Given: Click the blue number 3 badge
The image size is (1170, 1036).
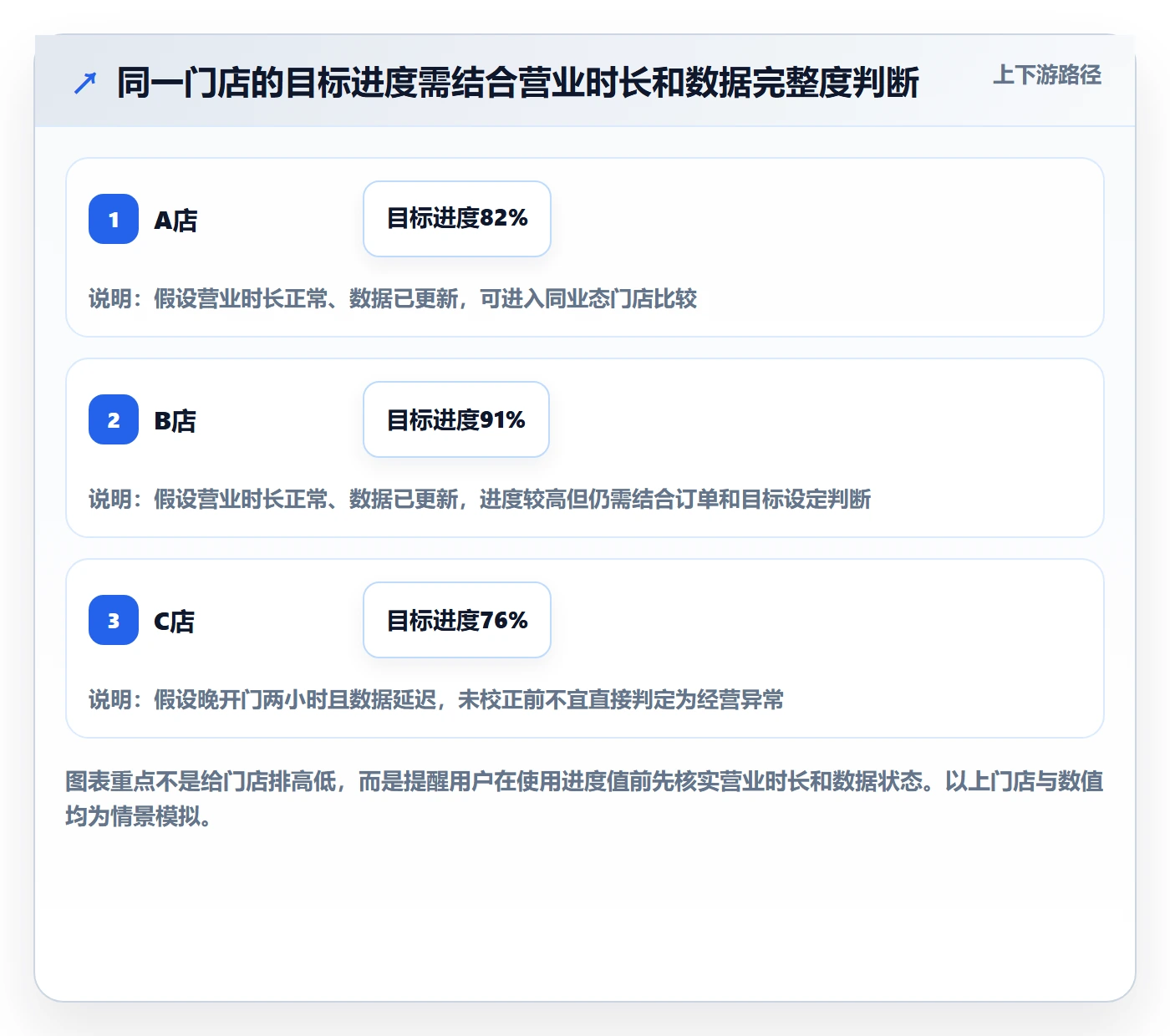Looking at the screenshot, I should pos(114,620).
